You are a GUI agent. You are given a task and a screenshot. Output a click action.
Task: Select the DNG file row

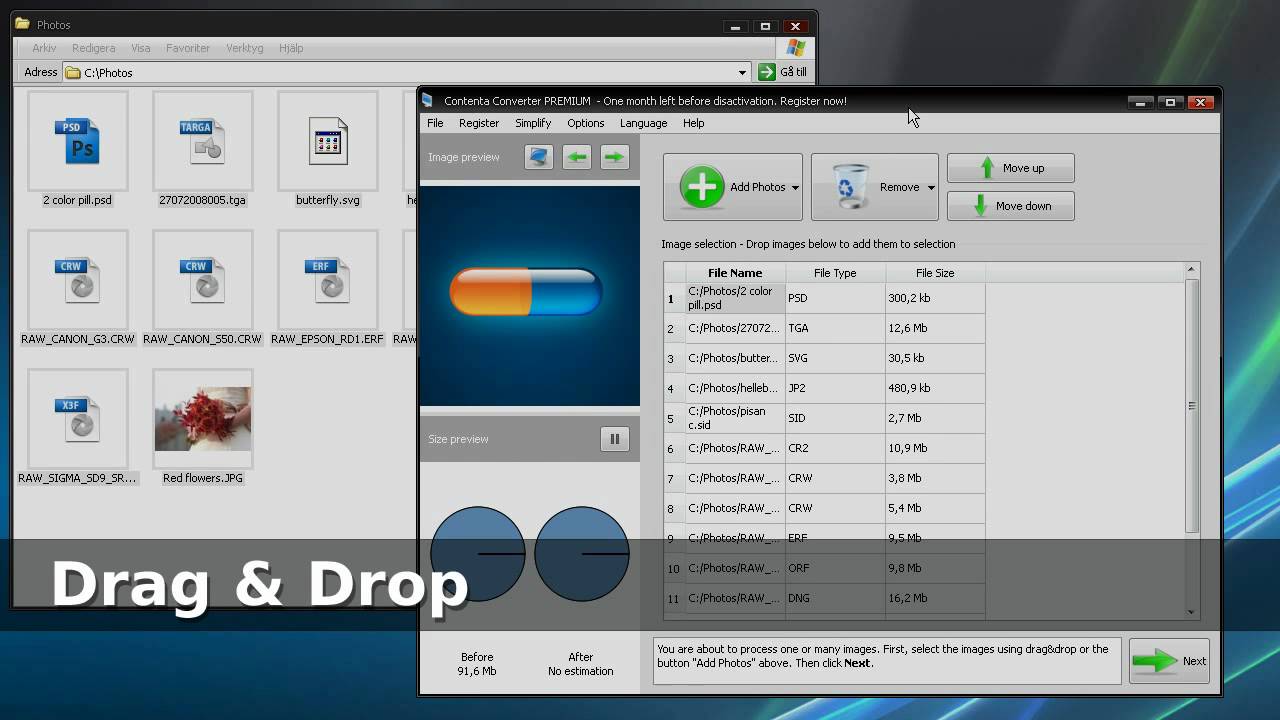(x=824, y=598)
